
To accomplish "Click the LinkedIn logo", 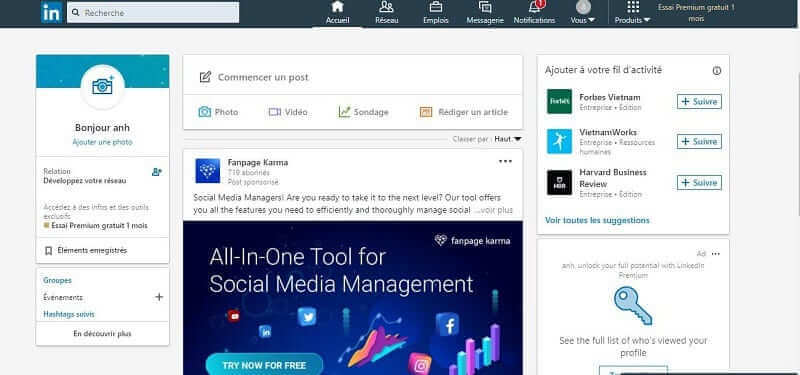I will point(52,13).
